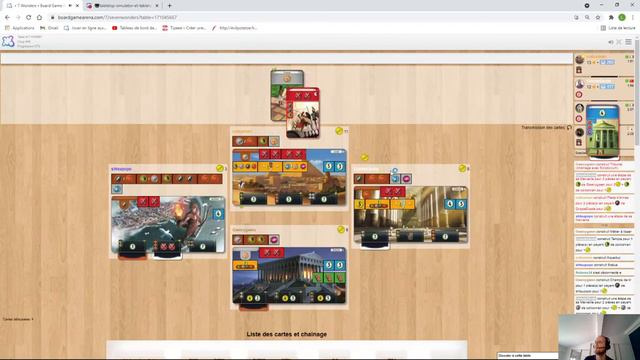
Task: Click the wonder icon under the first player's avatar
Action: pos(579,70)
